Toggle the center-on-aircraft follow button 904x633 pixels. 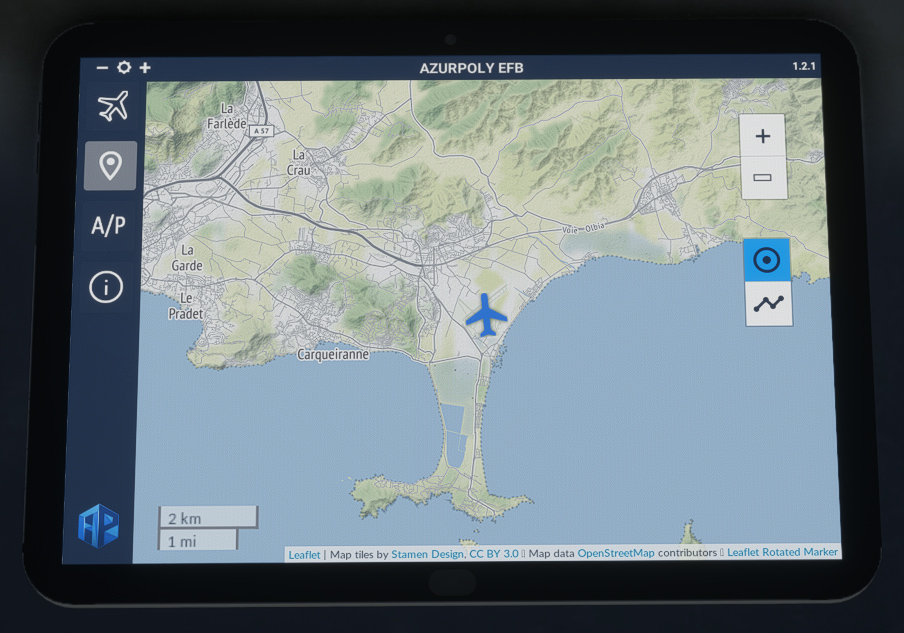(766, 261)
